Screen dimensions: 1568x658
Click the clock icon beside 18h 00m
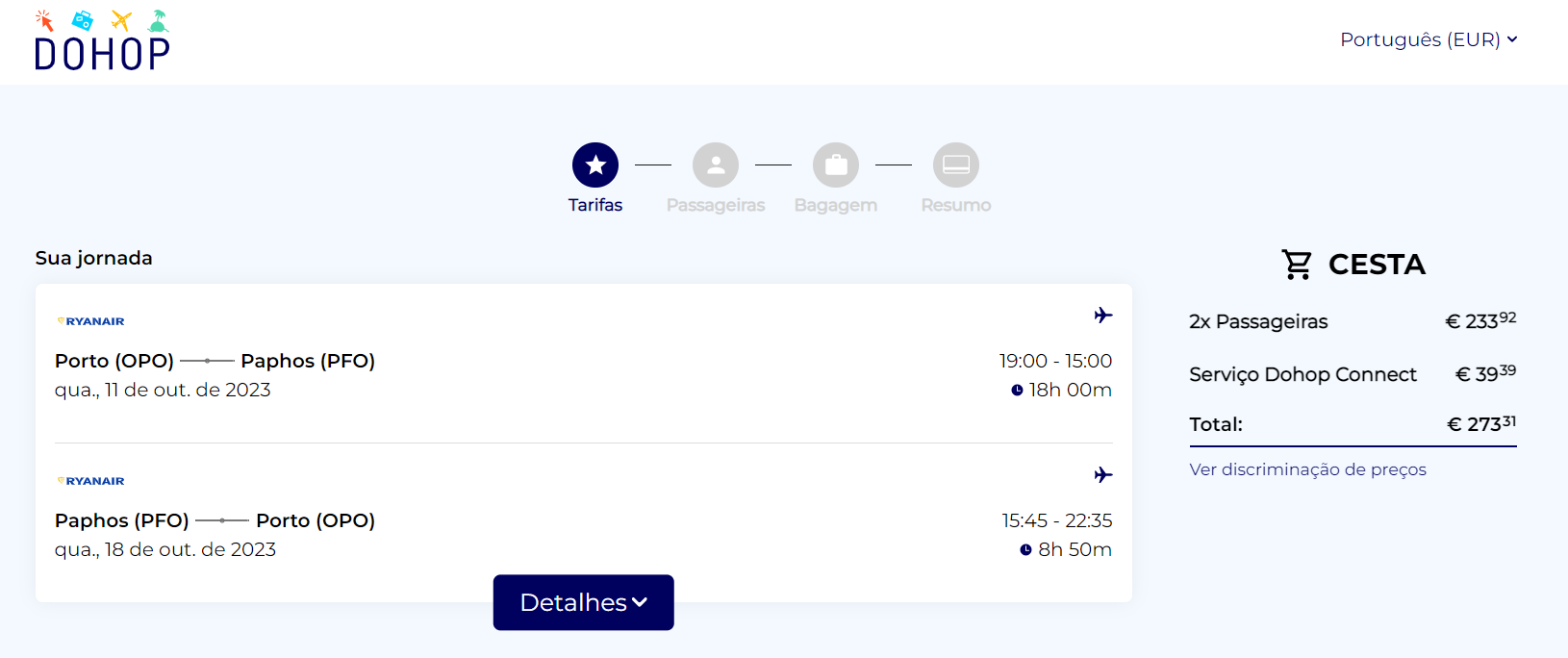coord(1017,391)
